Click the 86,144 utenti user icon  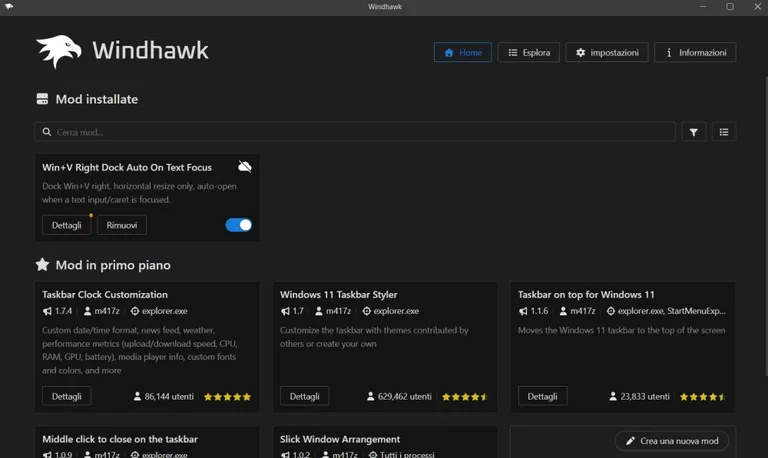pos(137,396)
